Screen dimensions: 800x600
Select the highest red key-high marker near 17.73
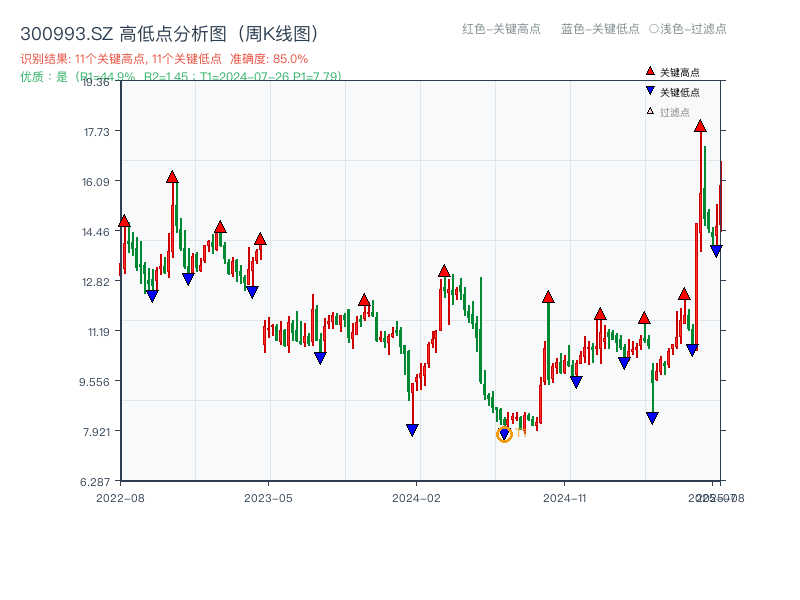tap(700, 126)
